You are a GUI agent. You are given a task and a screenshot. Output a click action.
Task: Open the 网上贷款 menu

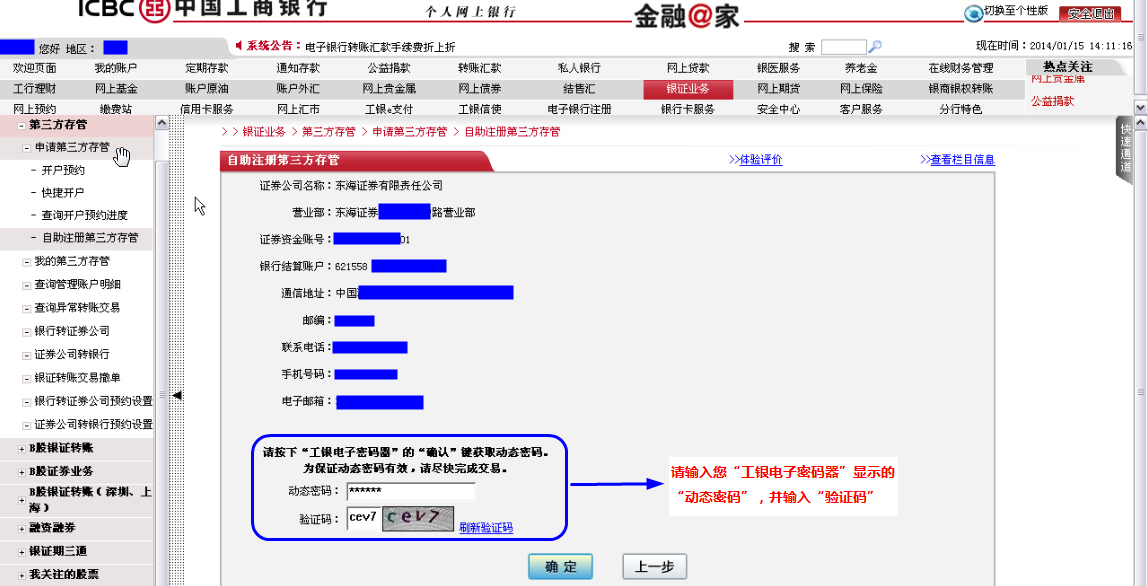688,69
